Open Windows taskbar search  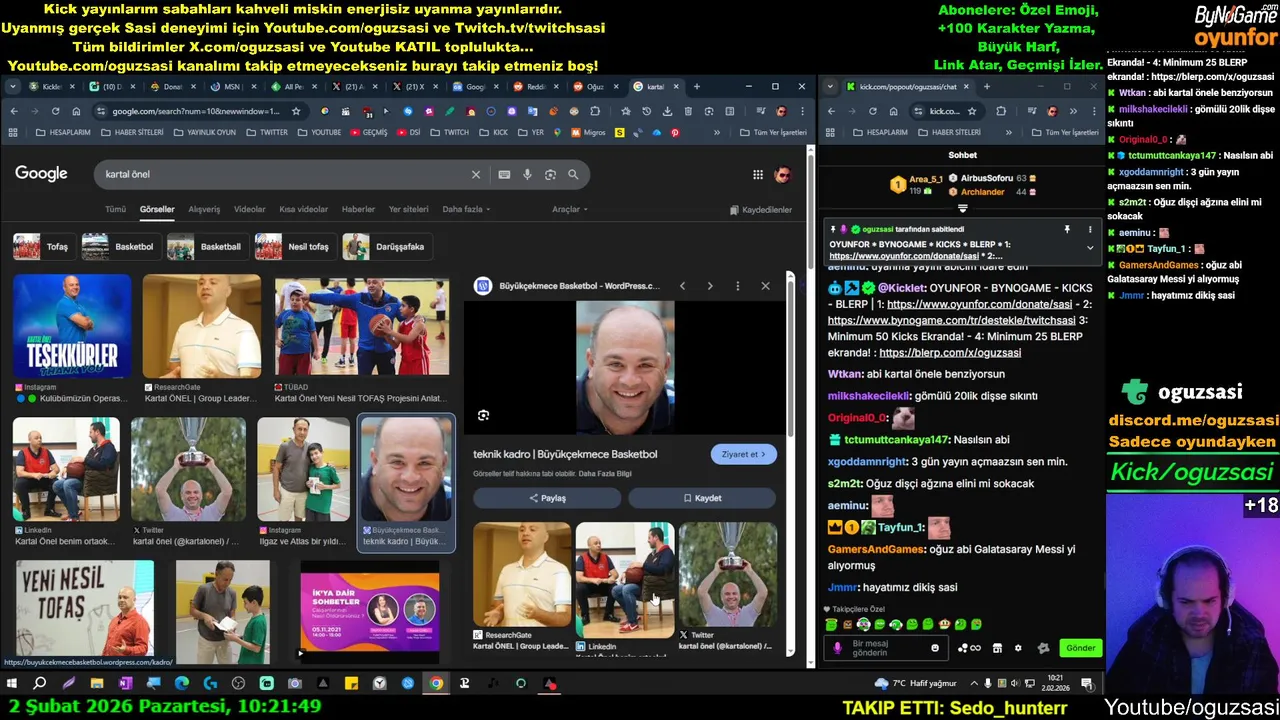[40, 684]
